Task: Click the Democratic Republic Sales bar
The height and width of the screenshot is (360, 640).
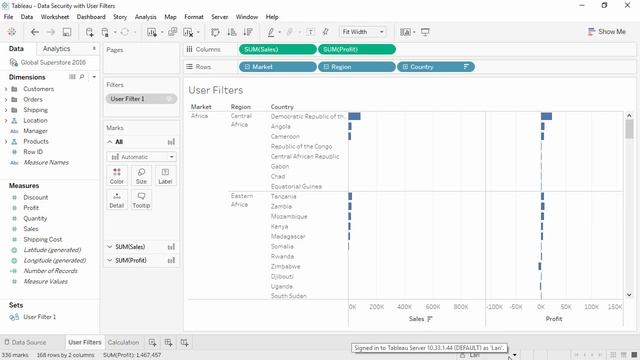Action: pyautogui.click(x=354, y=116)
